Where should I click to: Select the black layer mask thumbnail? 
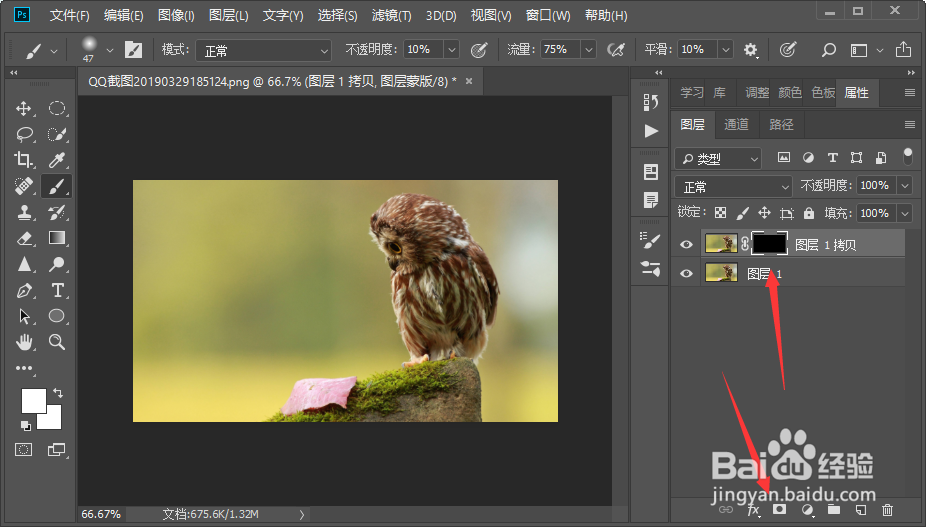pyautogui.click(x=770, y=243)
